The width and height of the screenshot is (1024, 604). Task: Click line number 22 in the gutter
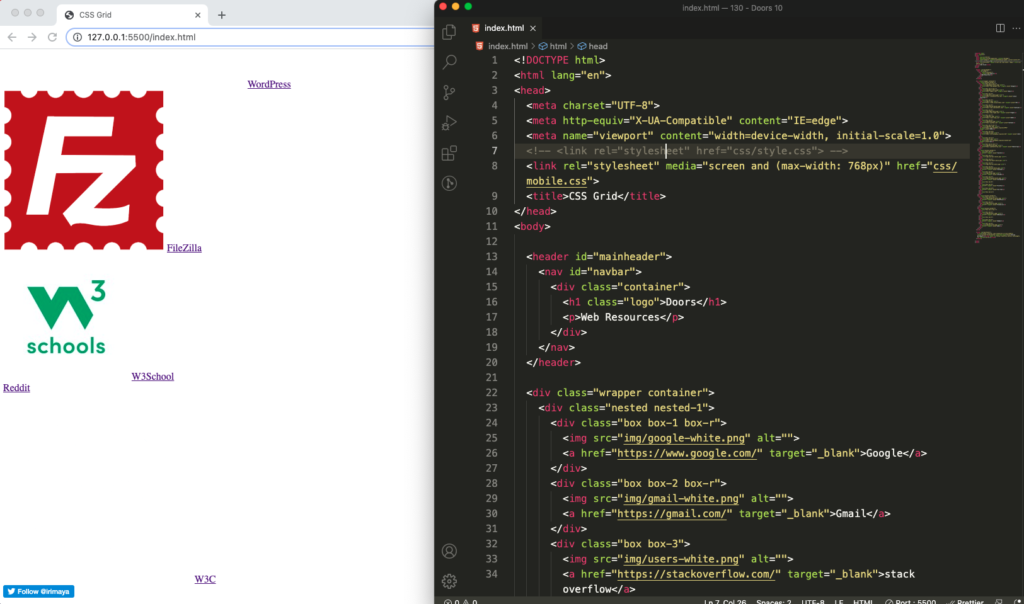pos(492,392)
